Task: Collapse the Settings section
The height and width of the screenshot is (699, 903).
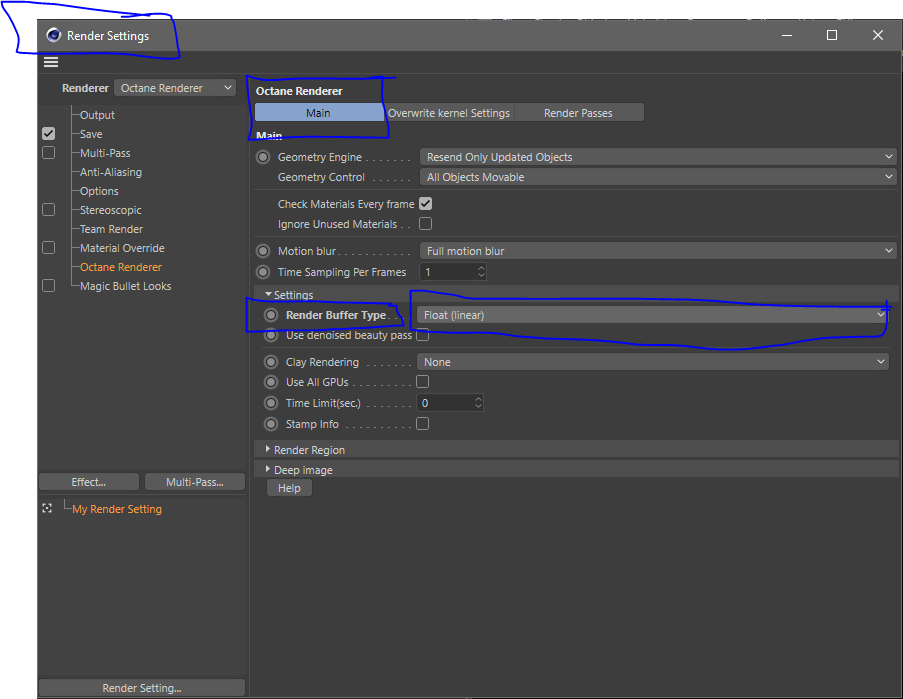Action: (268, 294)
